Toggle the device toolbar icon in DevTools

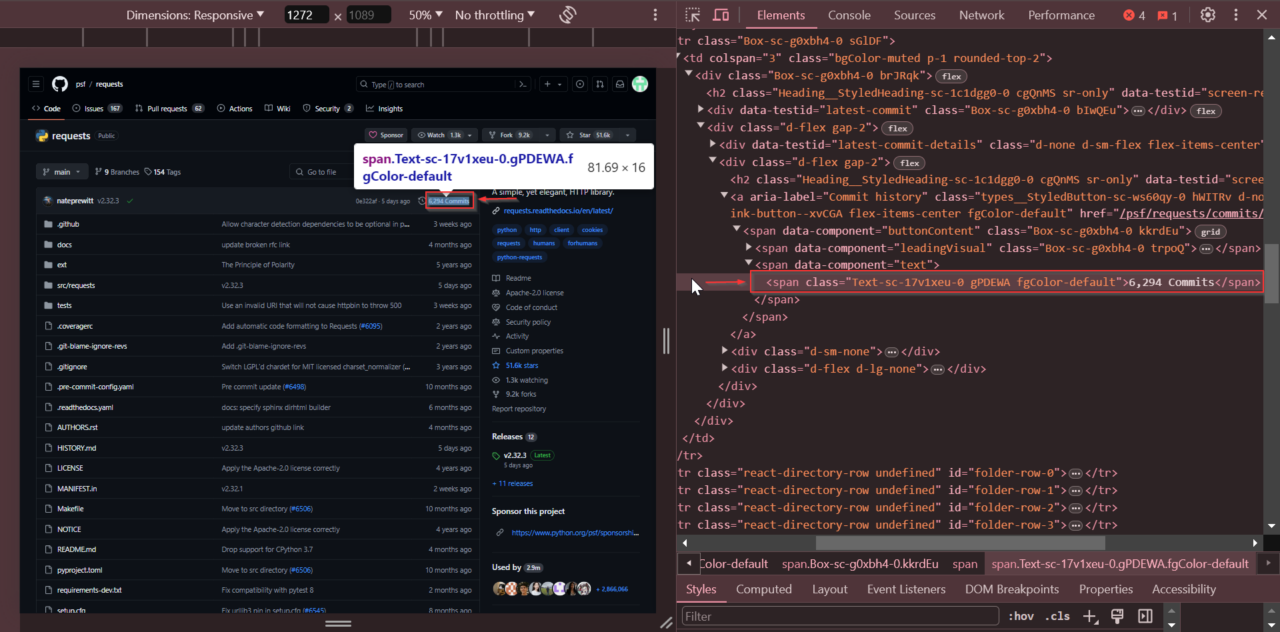[720, 15]
